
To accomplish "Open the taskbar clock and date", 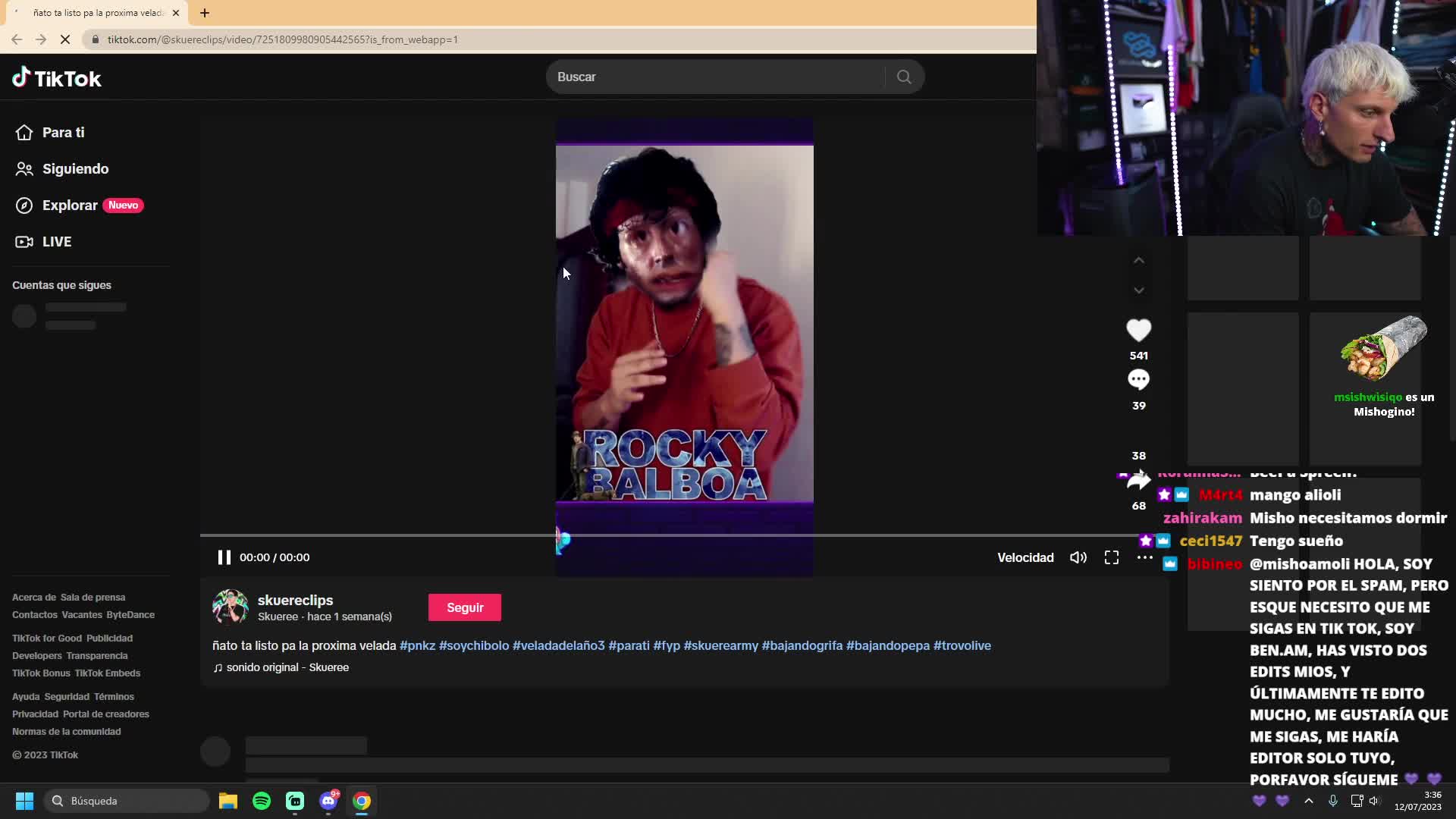I will 1418,801.
